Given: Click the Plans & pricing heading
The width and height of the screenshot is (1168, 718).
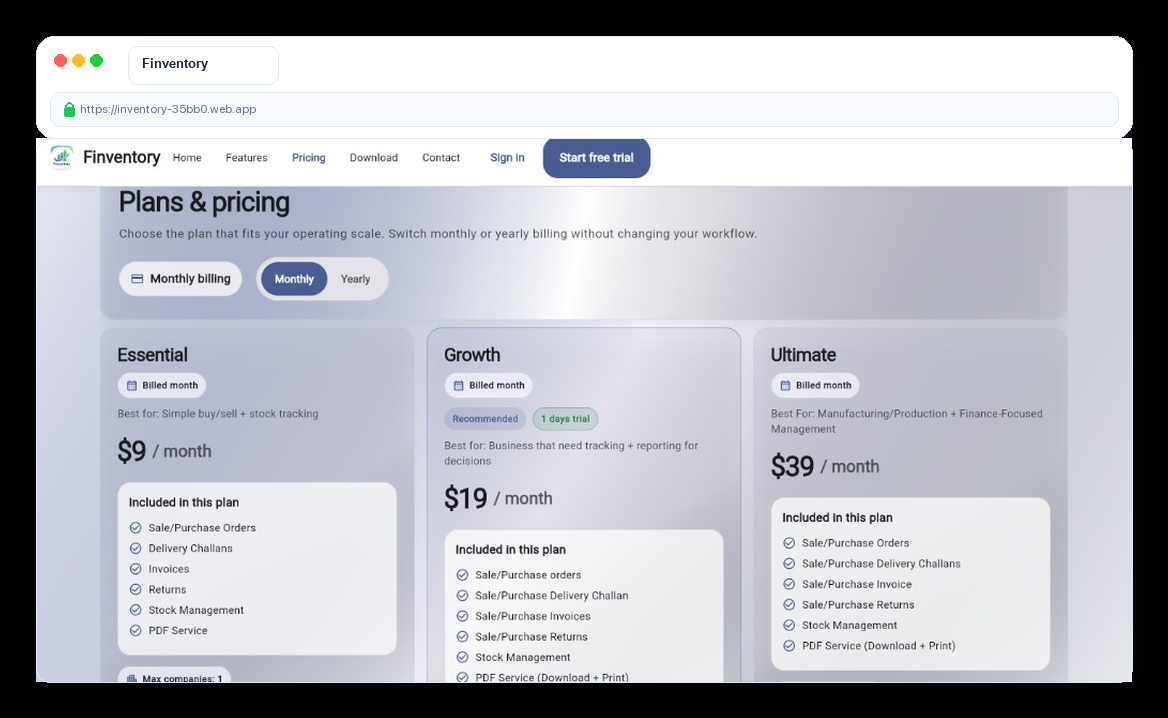Looking at the screenshot, I should point(204,203).
